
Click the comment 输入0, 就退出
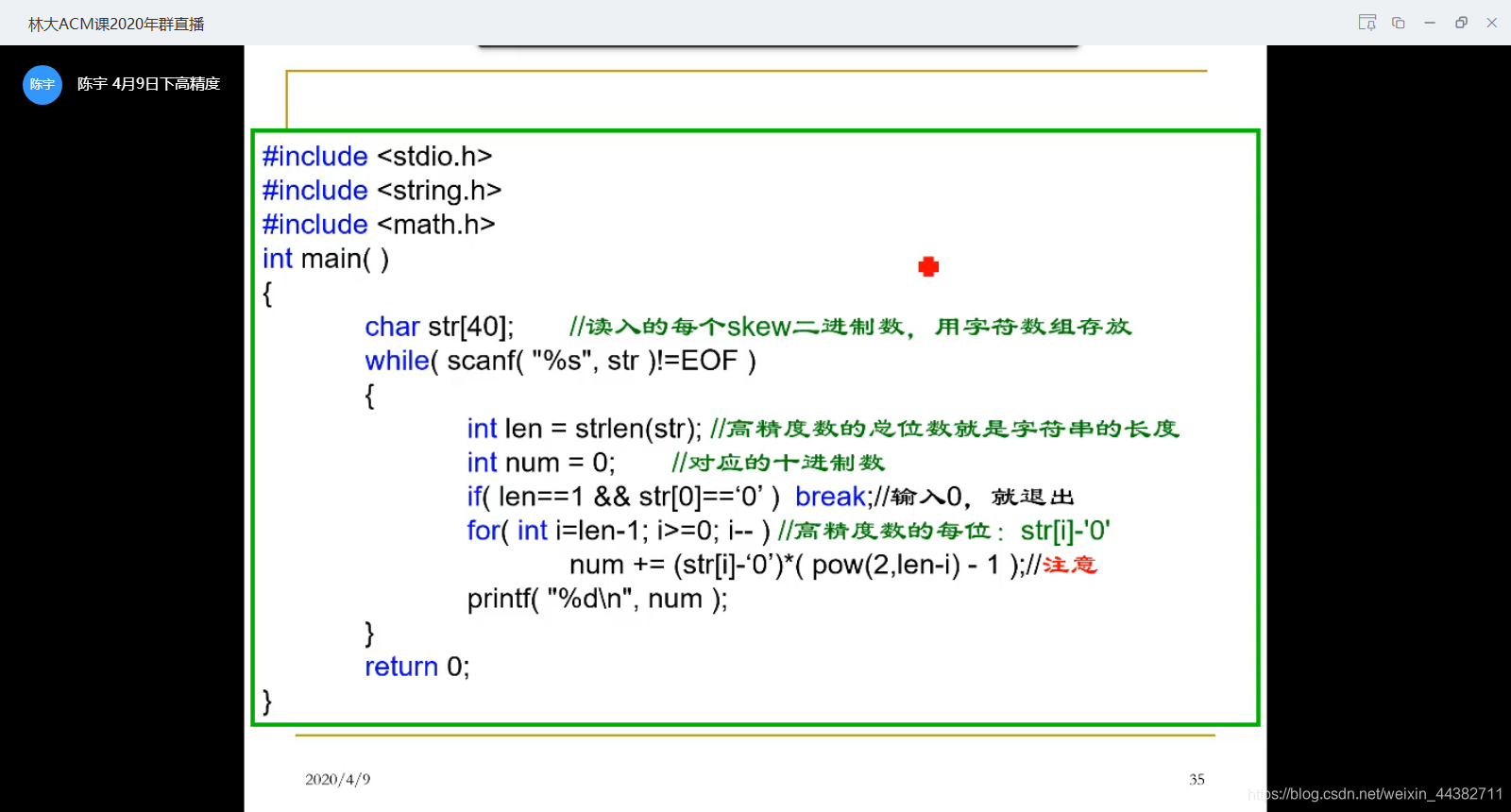point(976,497)
